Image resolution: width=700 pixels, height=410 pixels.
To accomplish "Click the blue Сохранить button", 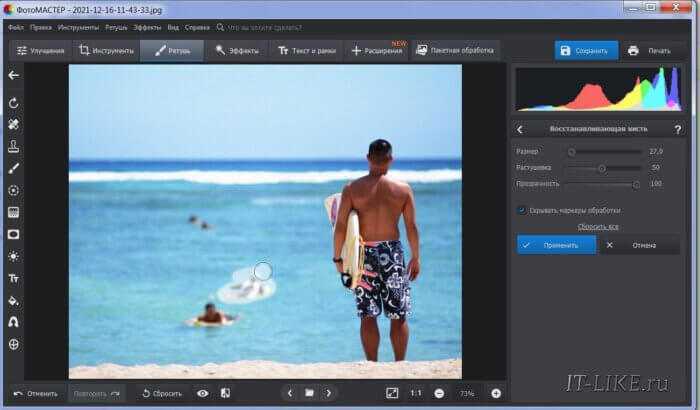I will tap(587, 50).
